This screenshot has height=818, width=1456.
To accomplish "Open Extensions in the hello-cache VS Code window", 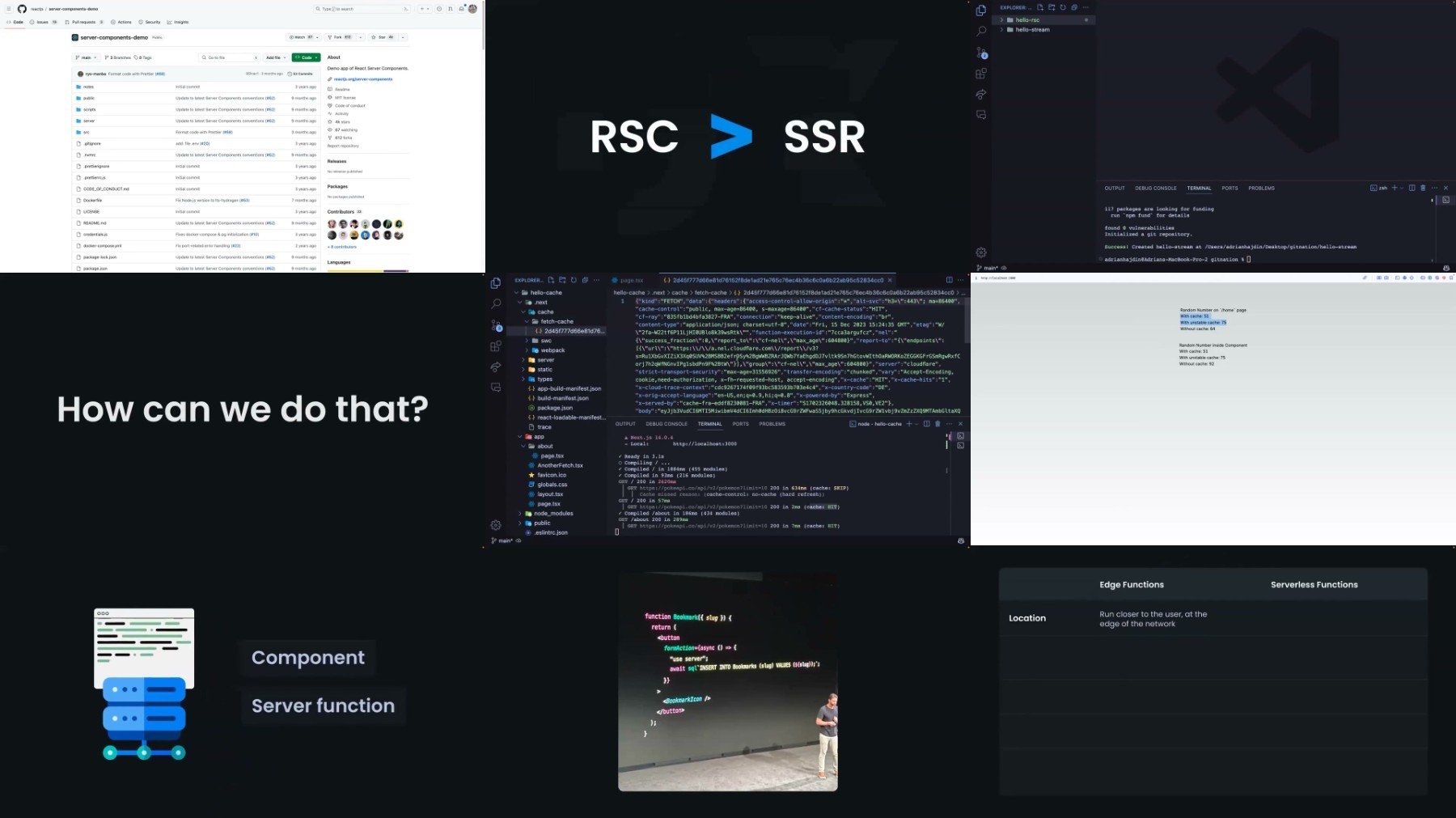I will 496,346.
